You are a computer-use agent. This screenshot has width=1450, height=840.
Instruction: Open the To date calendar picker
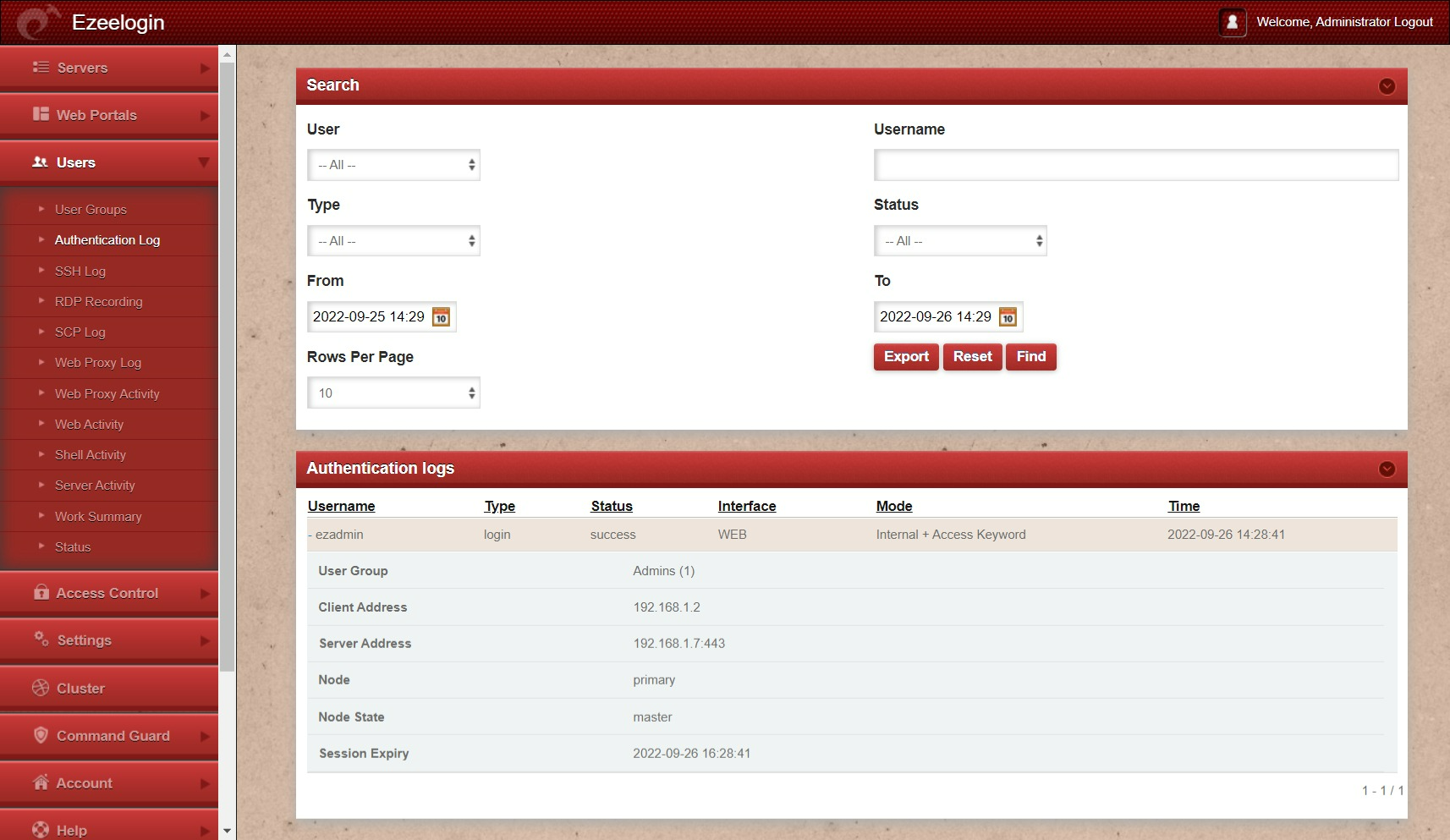[1008, 317]
